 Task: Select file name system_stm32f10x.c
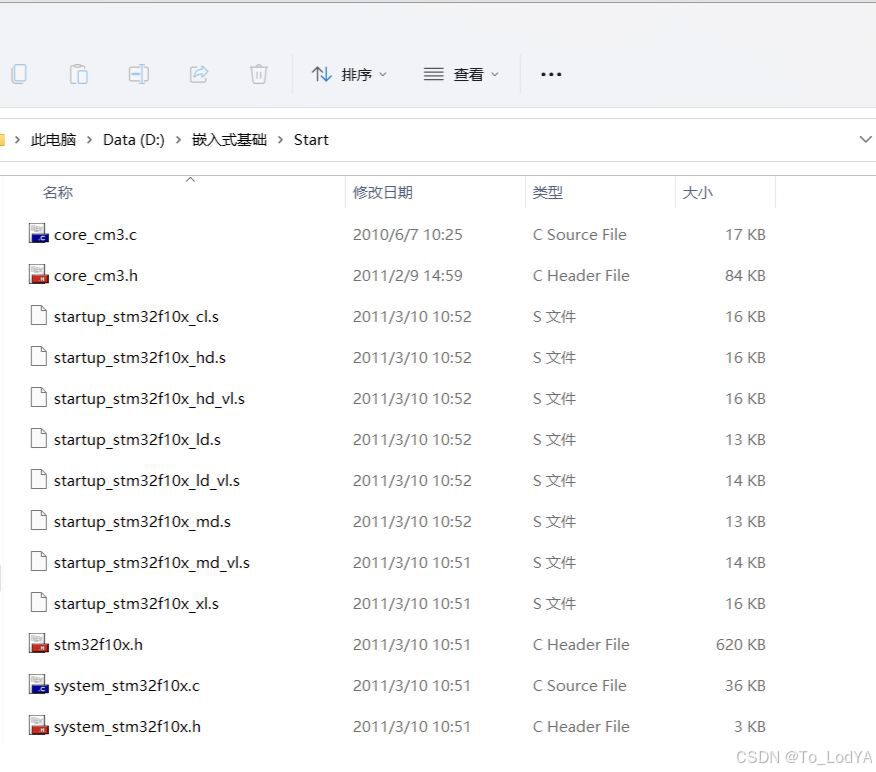(127, 686)
